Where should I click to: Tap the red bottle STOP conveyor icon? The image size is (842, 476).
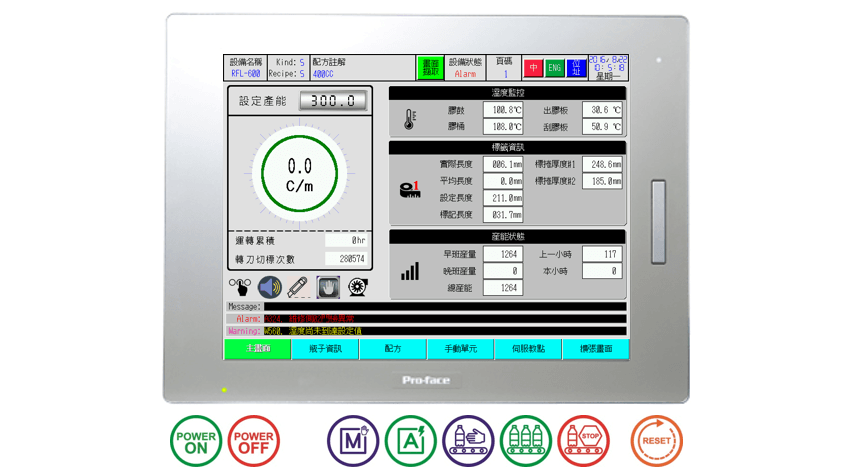click(x=584, y=441)
